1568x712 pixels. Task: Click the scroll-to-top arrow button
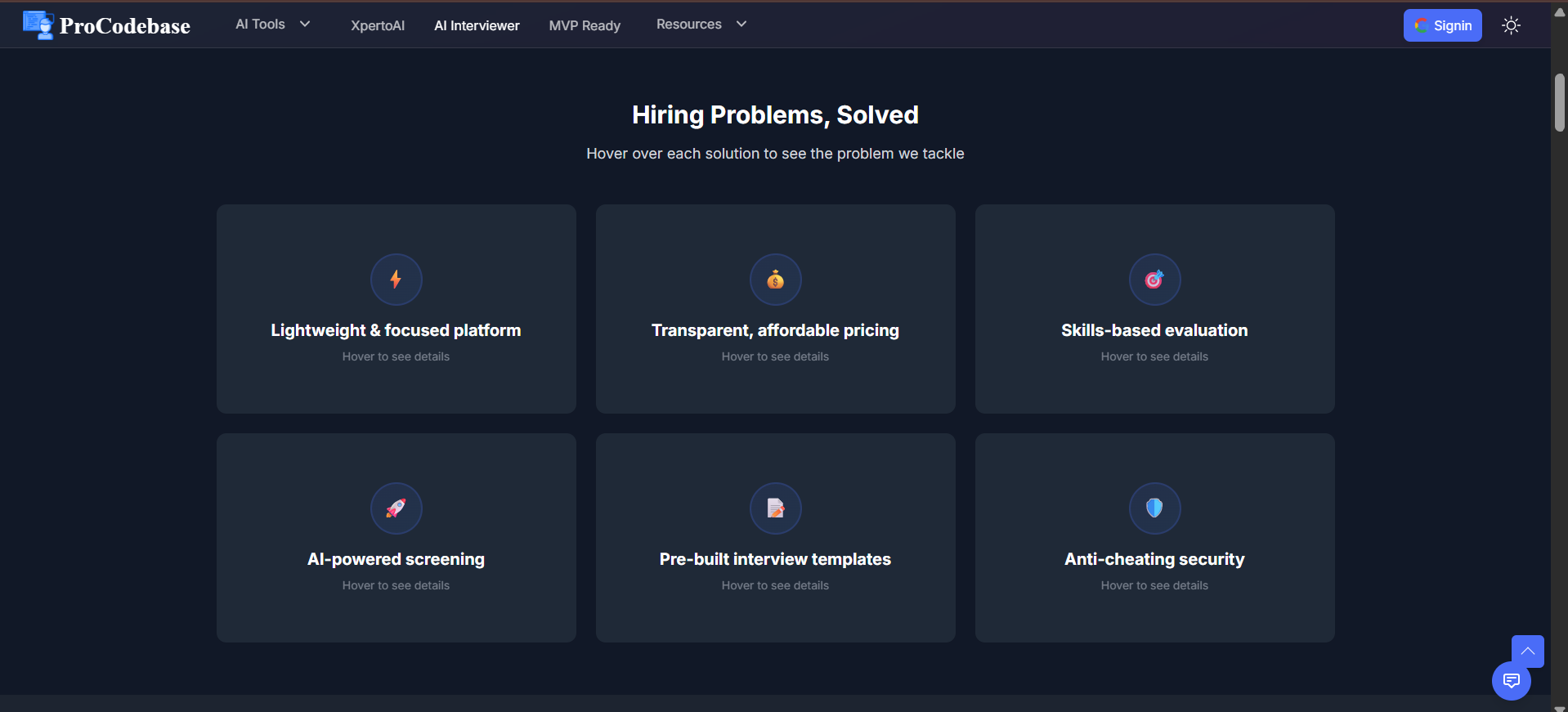1527,652
